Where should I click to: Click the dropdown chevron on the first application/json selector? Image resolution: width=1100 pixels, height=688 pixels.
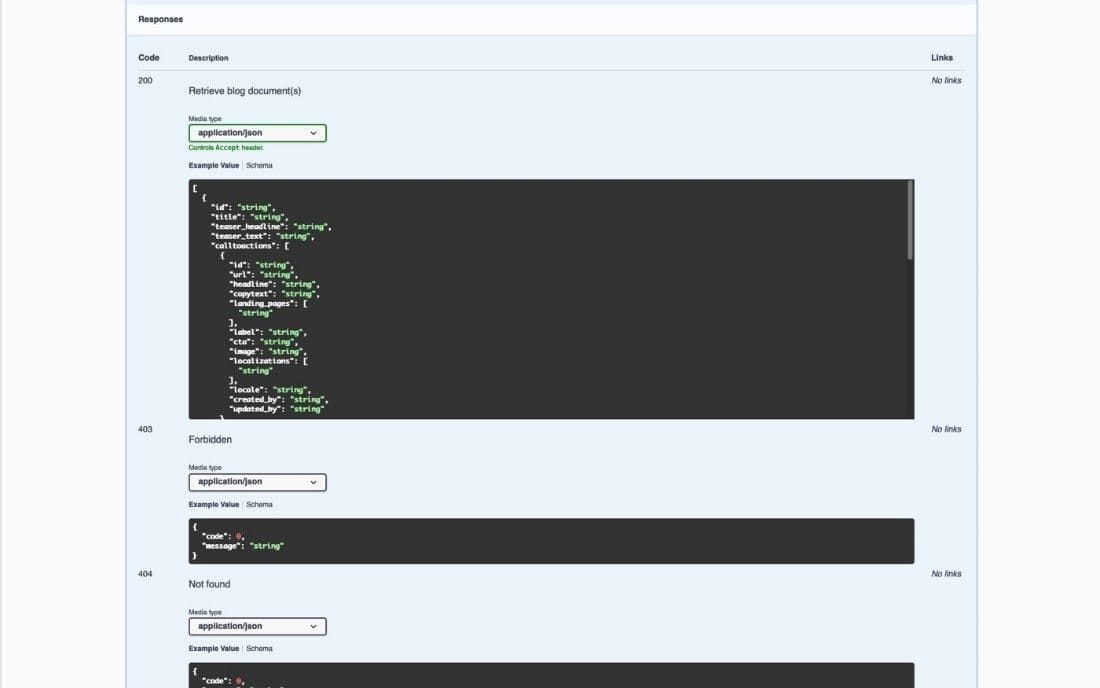314,132
